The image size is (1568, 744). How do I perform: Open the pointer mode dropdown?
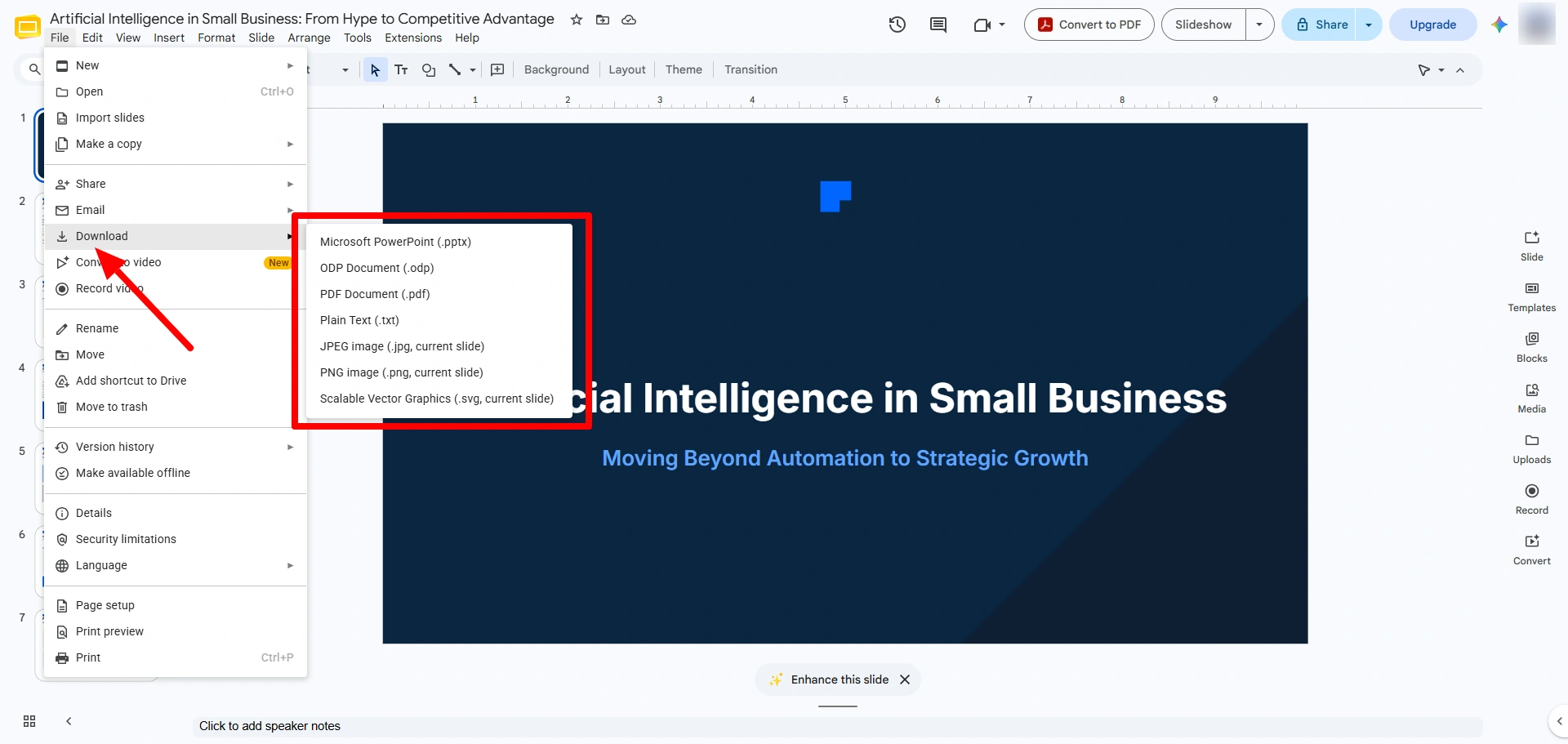click(1441, 70)
